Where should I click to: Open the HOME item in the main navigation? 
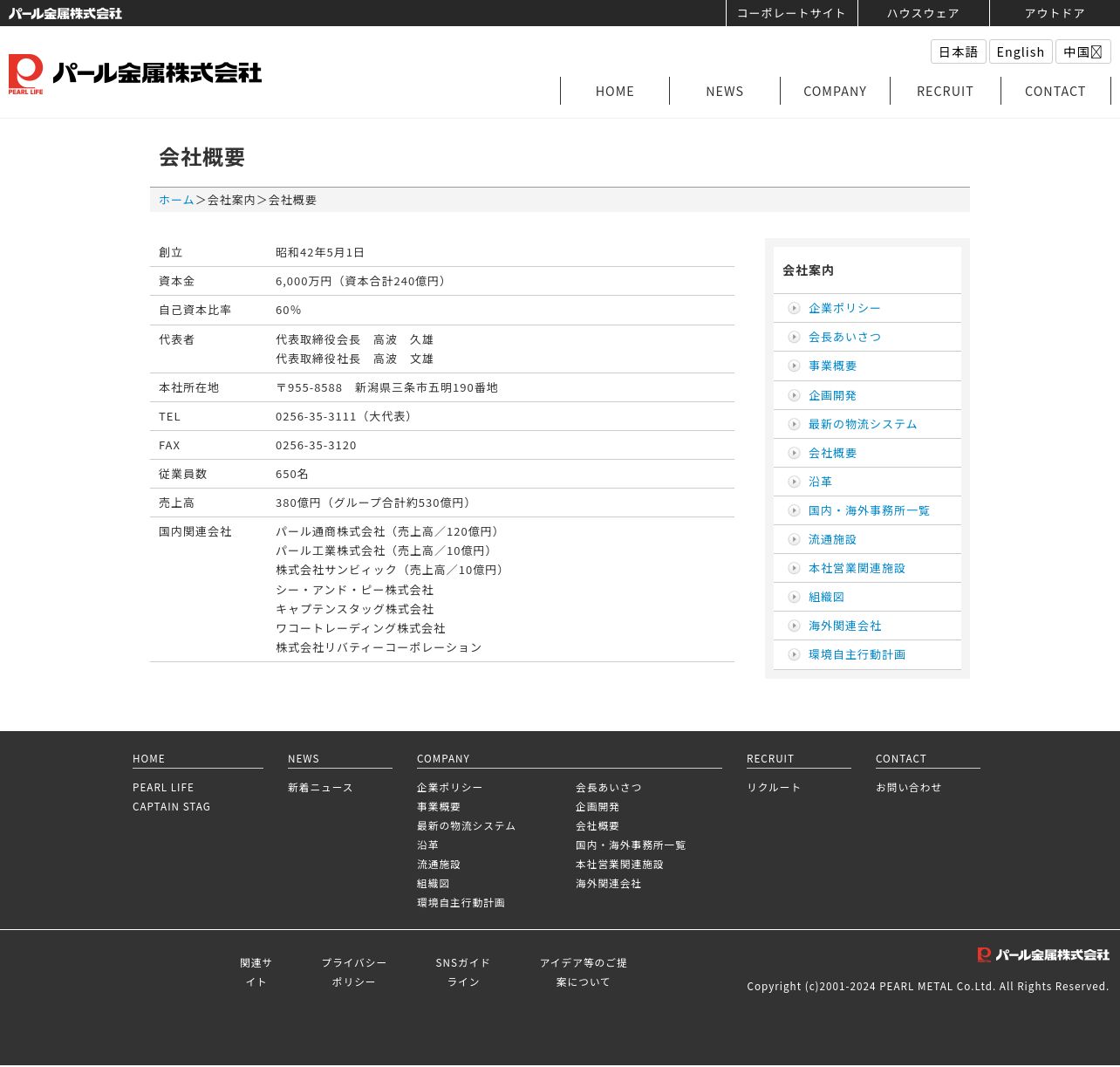[615, 91]
